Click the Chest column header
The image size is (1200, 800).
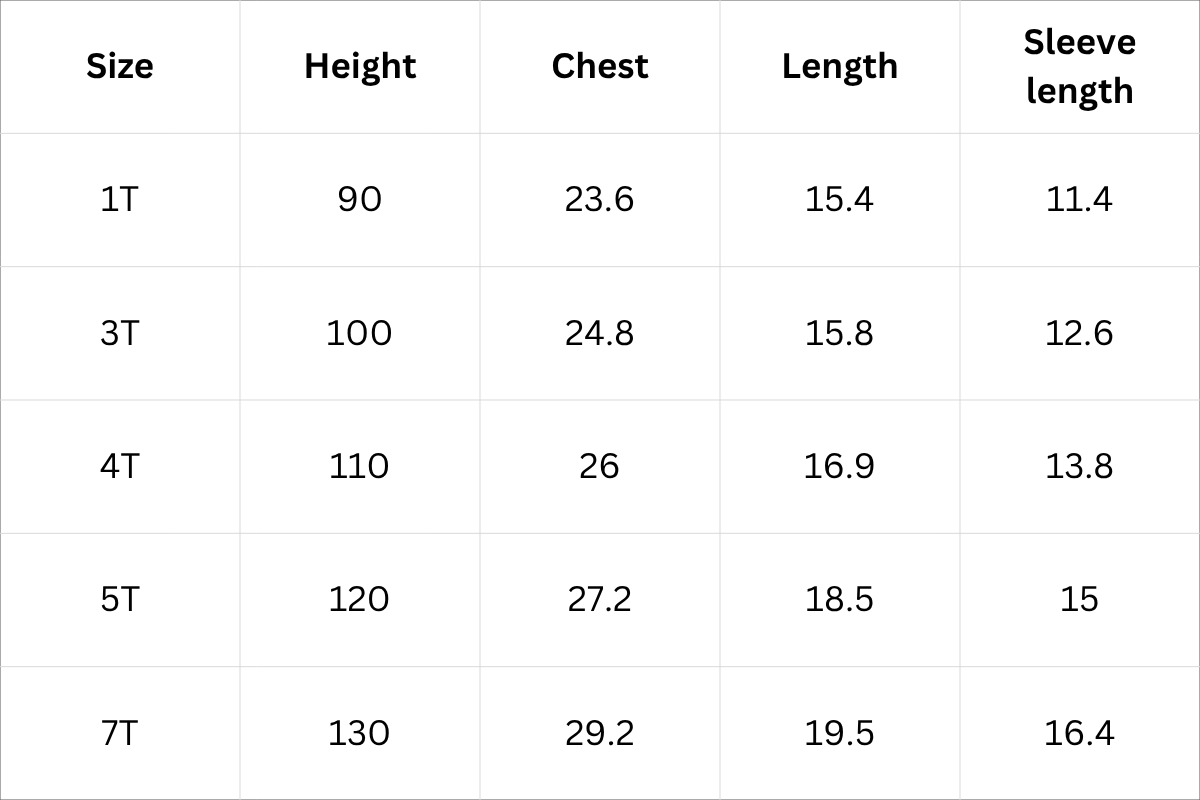600,66
